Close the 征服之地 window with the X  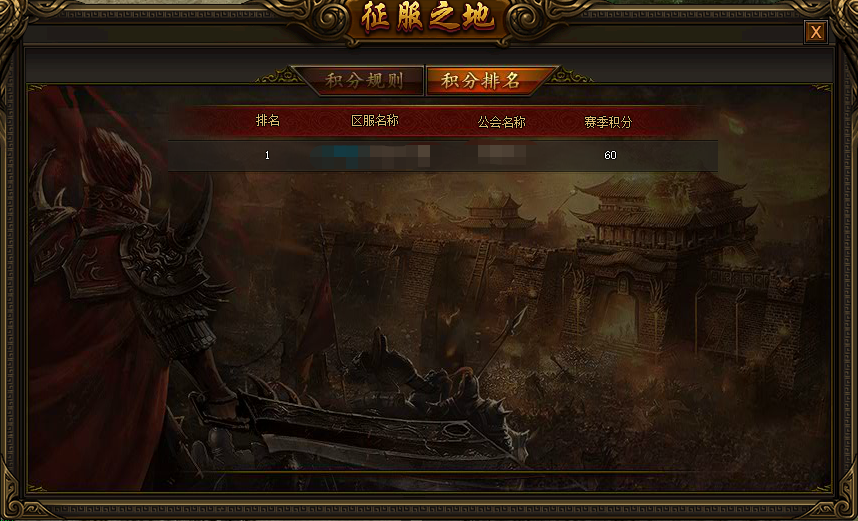tap(815, 32)
